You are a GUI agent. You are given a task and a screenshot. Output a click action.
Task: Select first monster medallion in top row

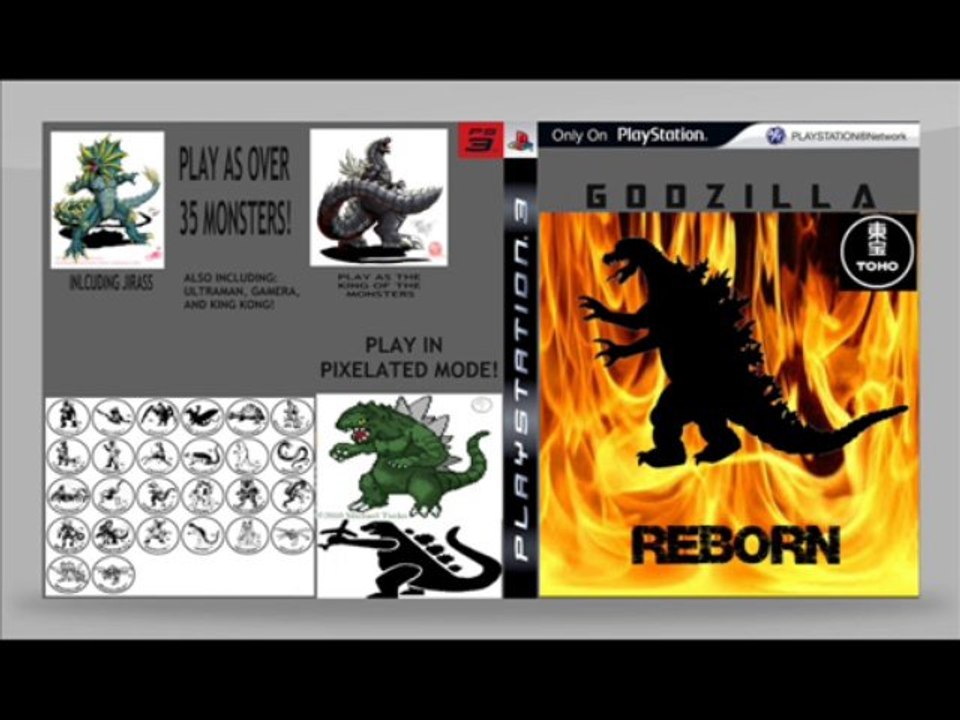coord(68,416)
